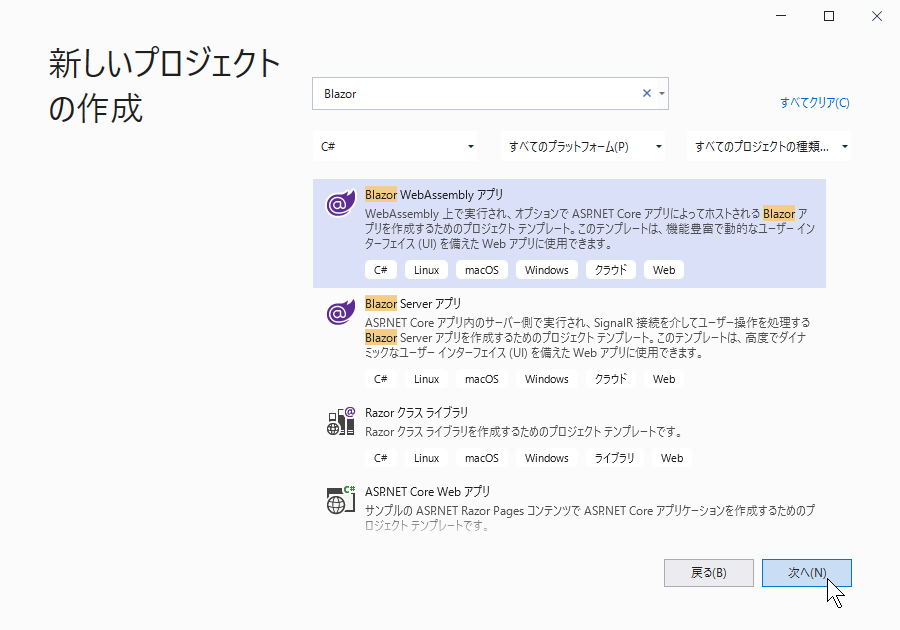Click the ライブラリ tag under Razor class library

[x=614, y=458]
